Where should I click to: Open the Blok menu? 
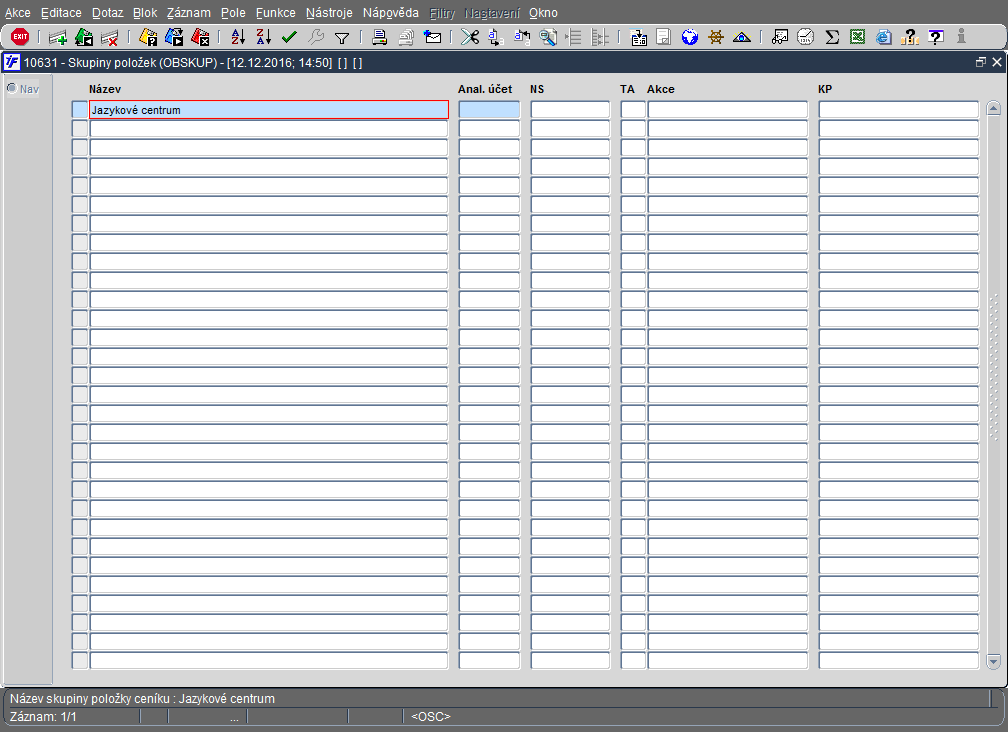pos(145,13)
